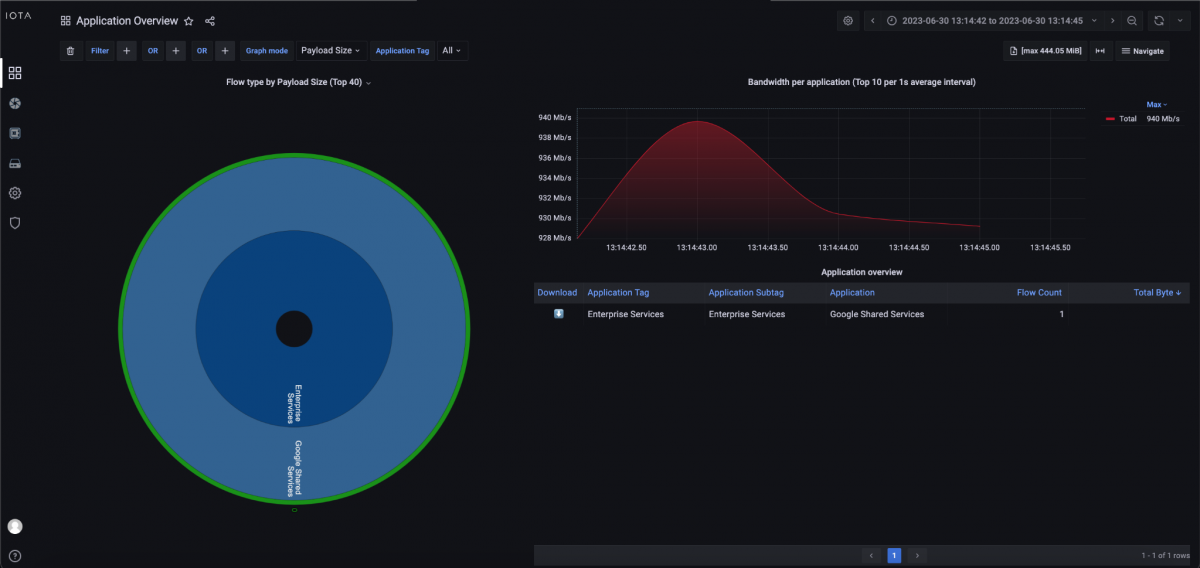Go to page 1 in table pagination

[x=894, y=555]
